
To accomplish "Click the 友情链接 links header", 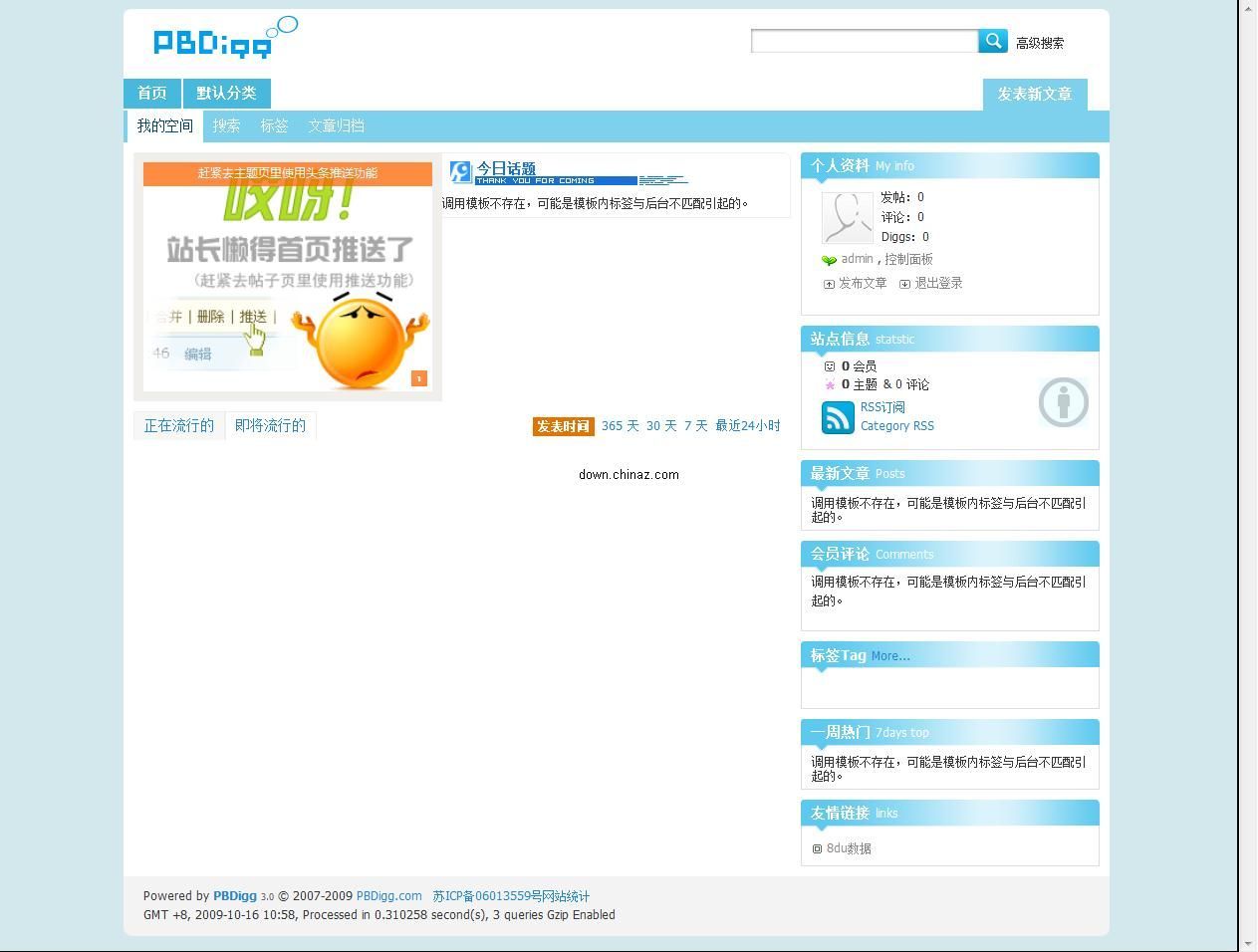I will pyautogui.click(x=950, y=813).
